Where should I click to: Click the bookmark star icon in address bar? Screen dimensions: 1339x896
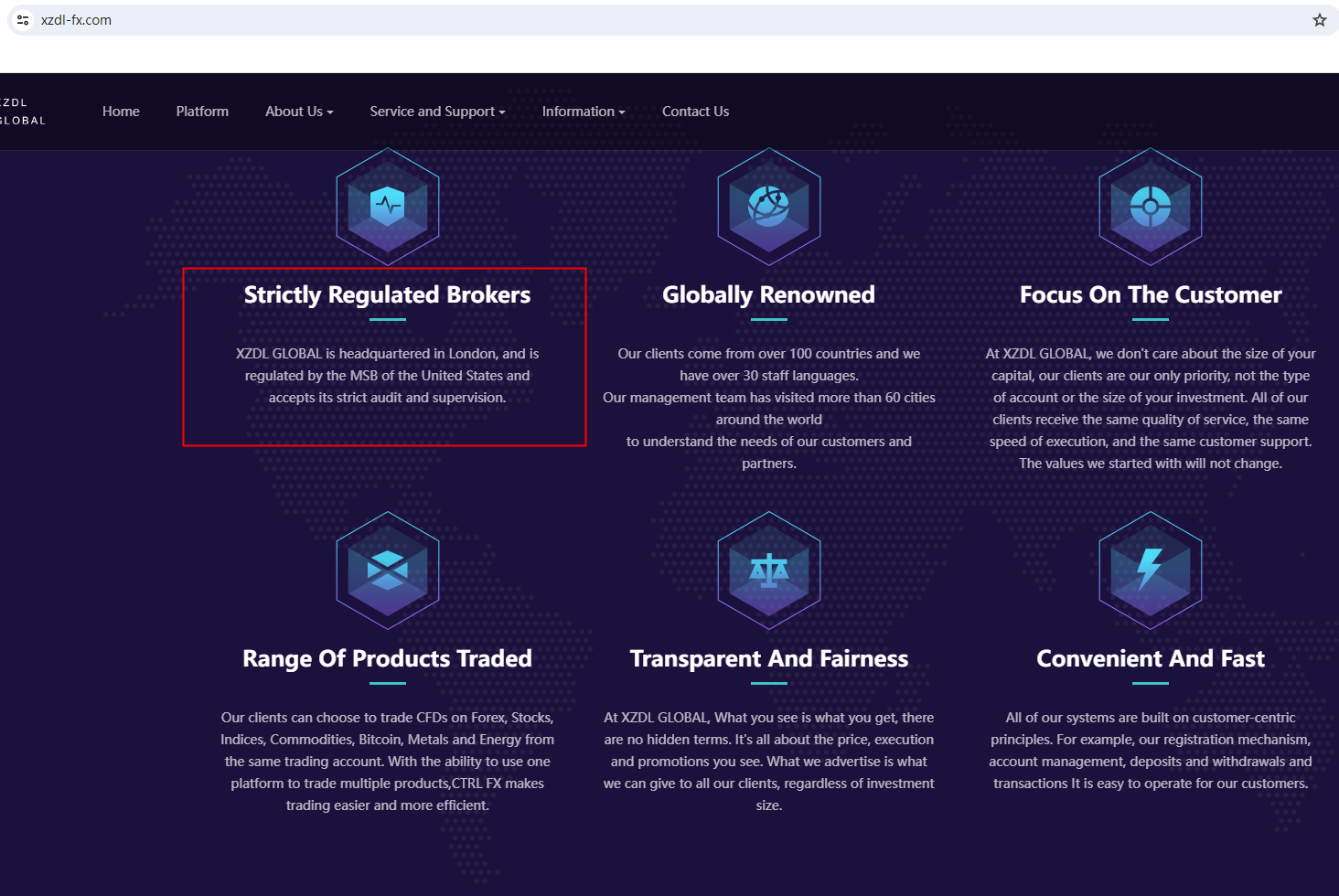(x=1319, y=20)
